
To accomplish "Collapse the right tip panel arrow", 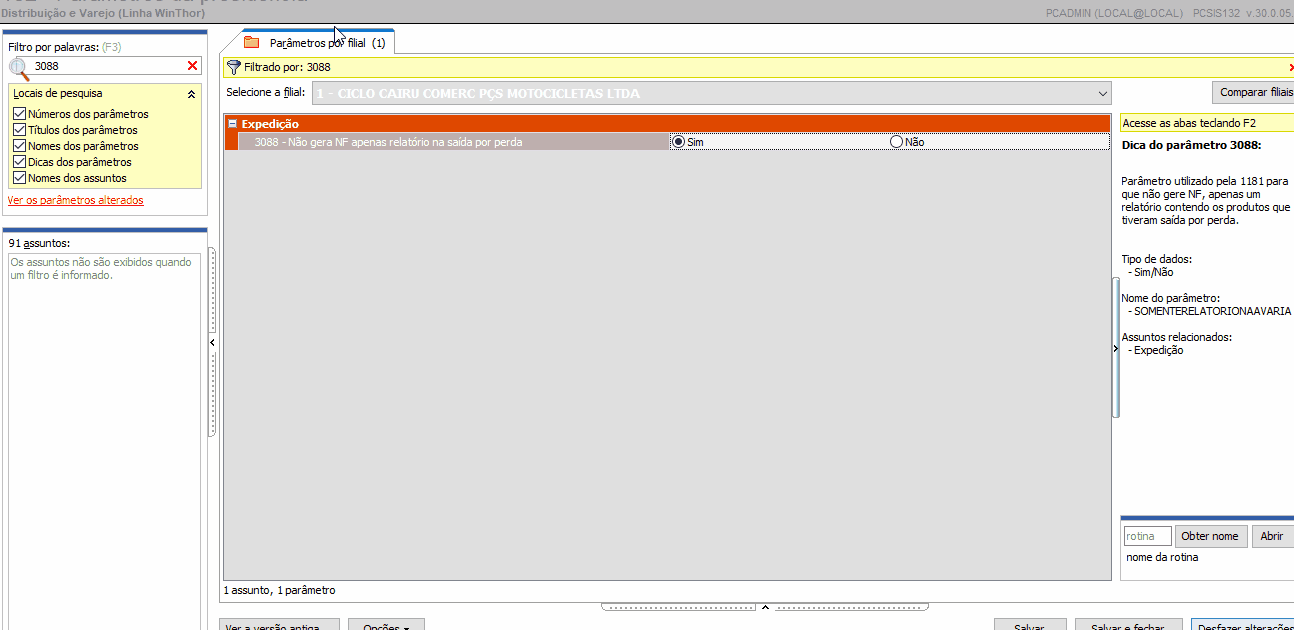I will 1116,348.
